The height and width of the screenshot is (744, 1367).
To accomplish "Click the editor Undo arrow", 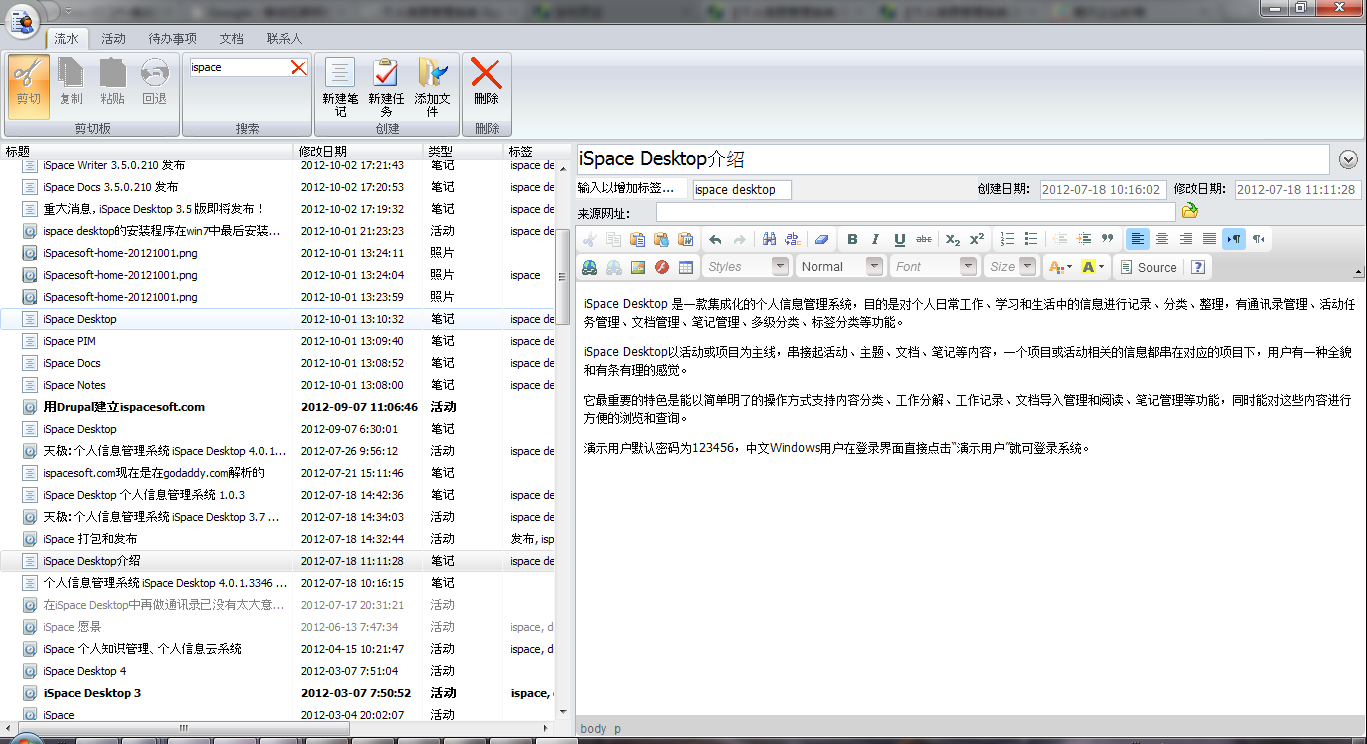I will point(715,239).
